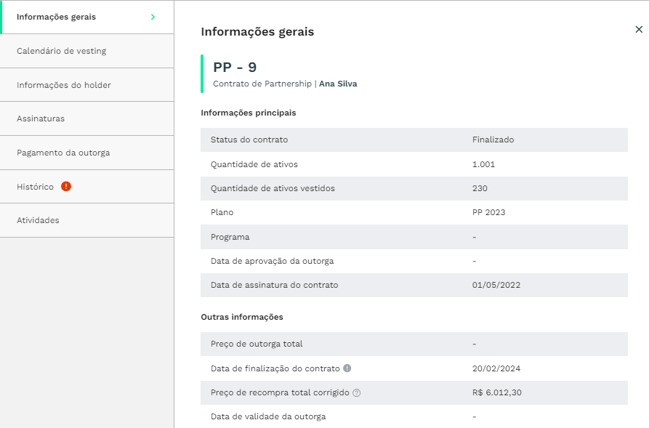Click holder name Ana Silva link
The image size is (649, 428).
[x=338, y=84]
